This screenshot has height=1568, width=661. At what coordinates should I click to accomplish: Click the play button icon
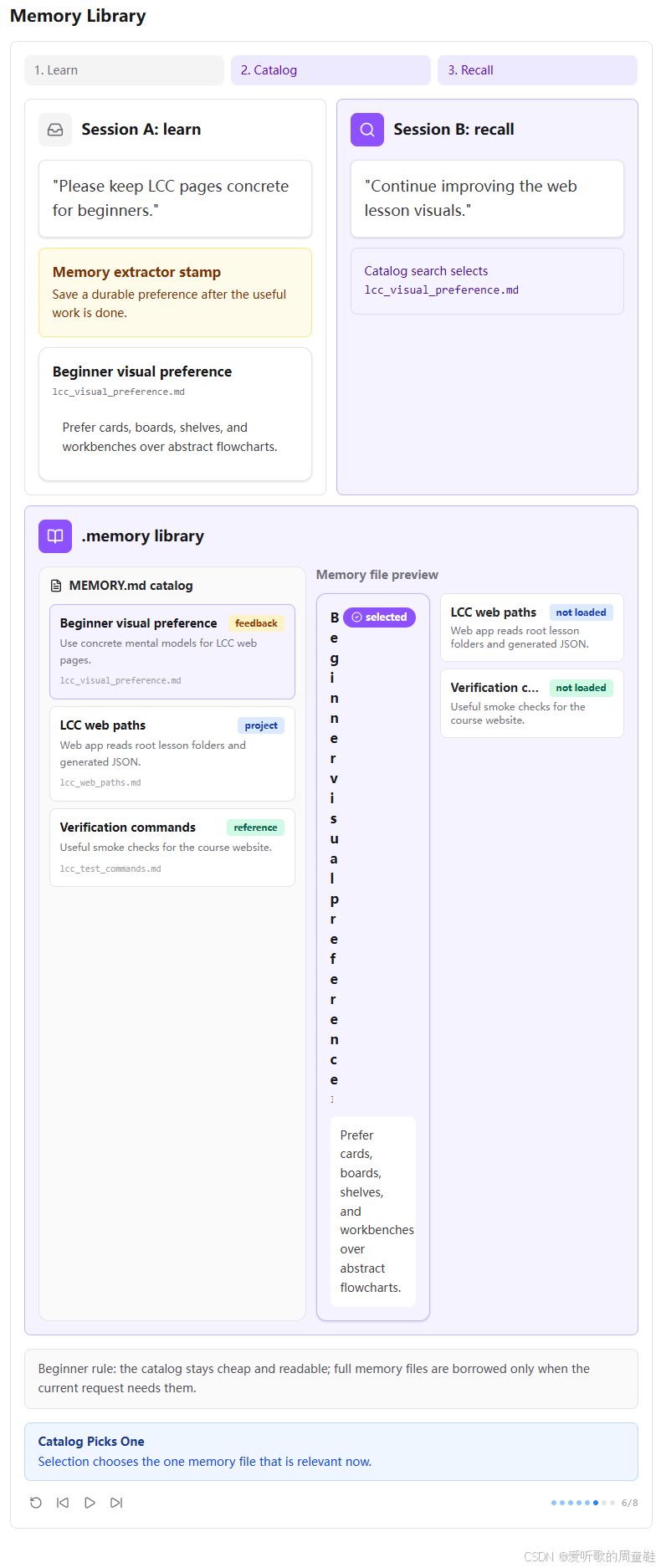90,1503
